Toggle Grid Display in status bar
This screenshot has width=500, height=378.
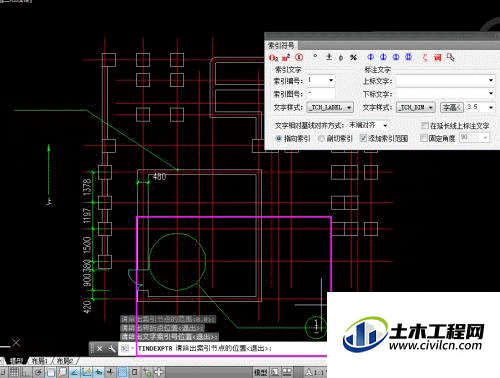[14, 372]
